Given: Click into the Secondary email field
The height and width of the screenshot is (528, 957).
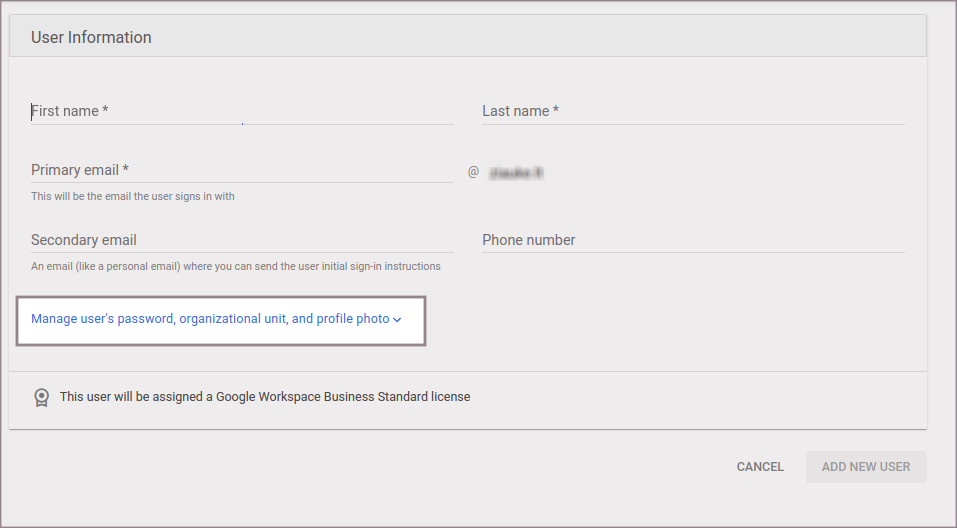Looking at the screenshot, I should (241, 240).
